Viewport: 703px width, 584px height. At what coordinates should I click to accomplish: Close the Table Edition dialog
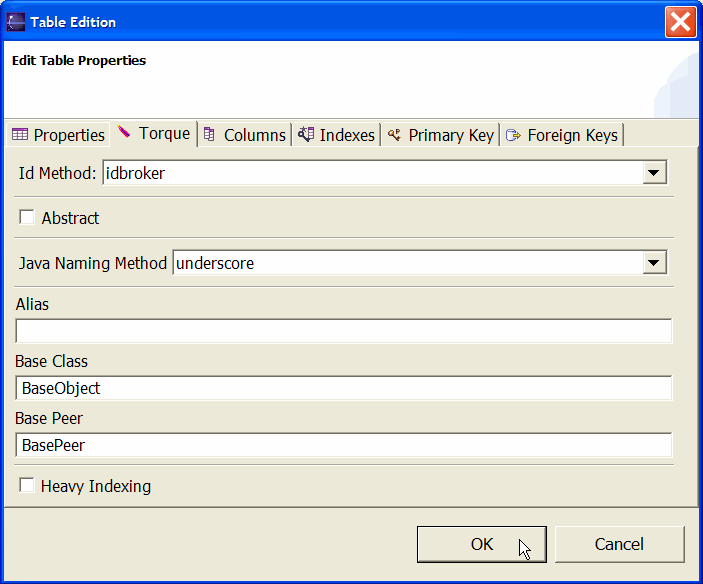pos(681,22)
